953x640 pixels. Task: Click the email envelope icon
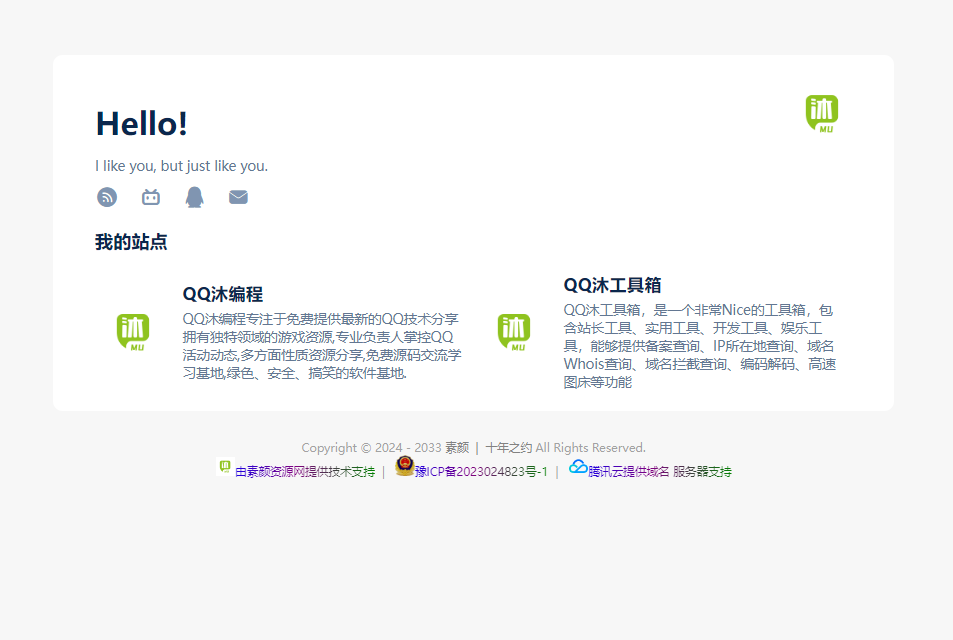238,197
